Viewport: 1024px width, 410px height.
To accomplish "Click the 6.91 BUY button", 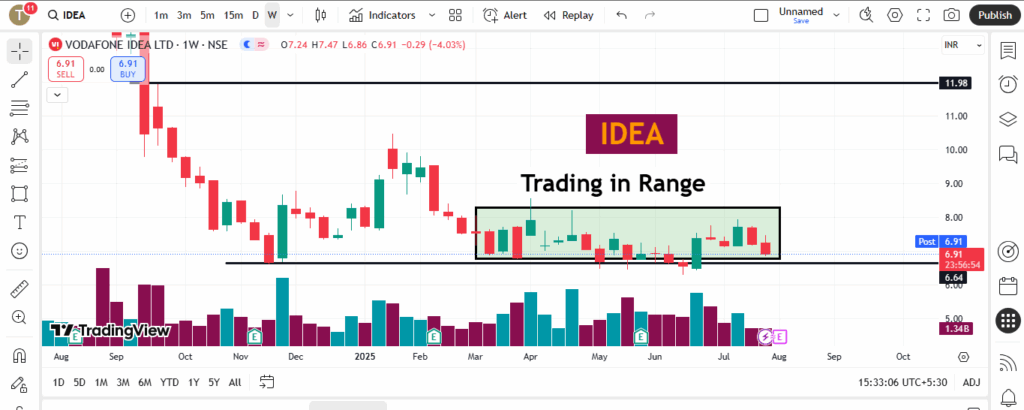I will pos(127,69).
